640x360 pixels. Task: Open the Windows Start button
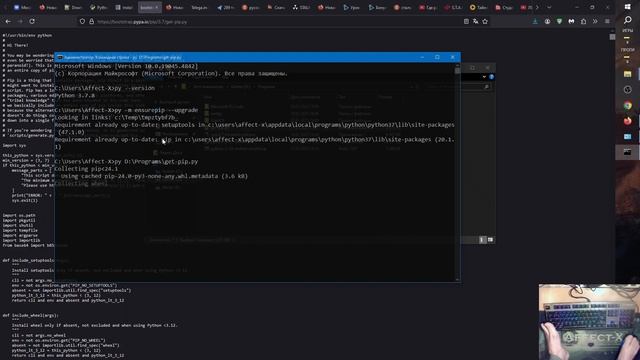point(628,7)
